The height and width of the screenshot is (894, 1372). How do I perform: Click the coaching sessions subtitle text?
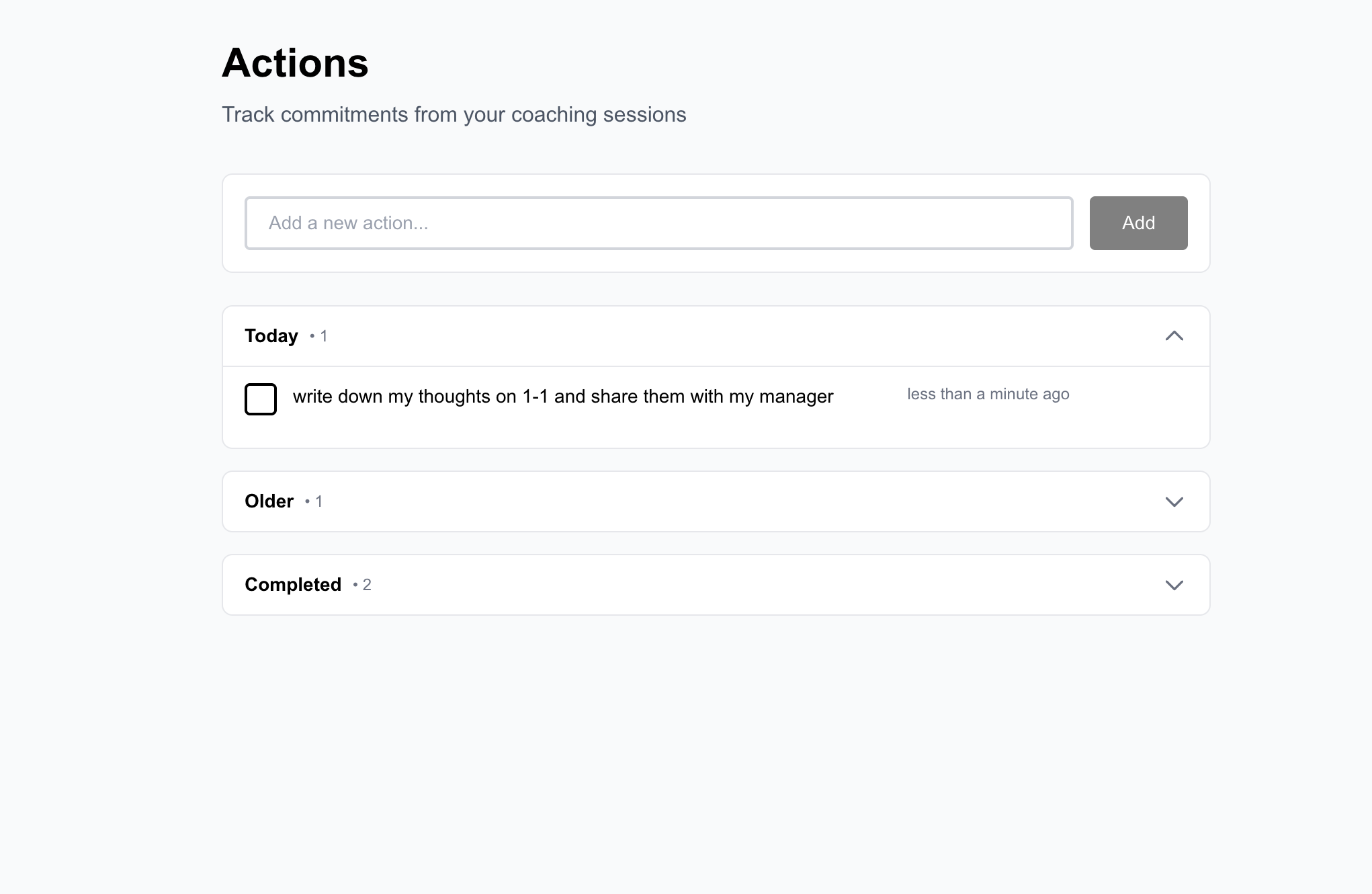[x=454, y=114]
